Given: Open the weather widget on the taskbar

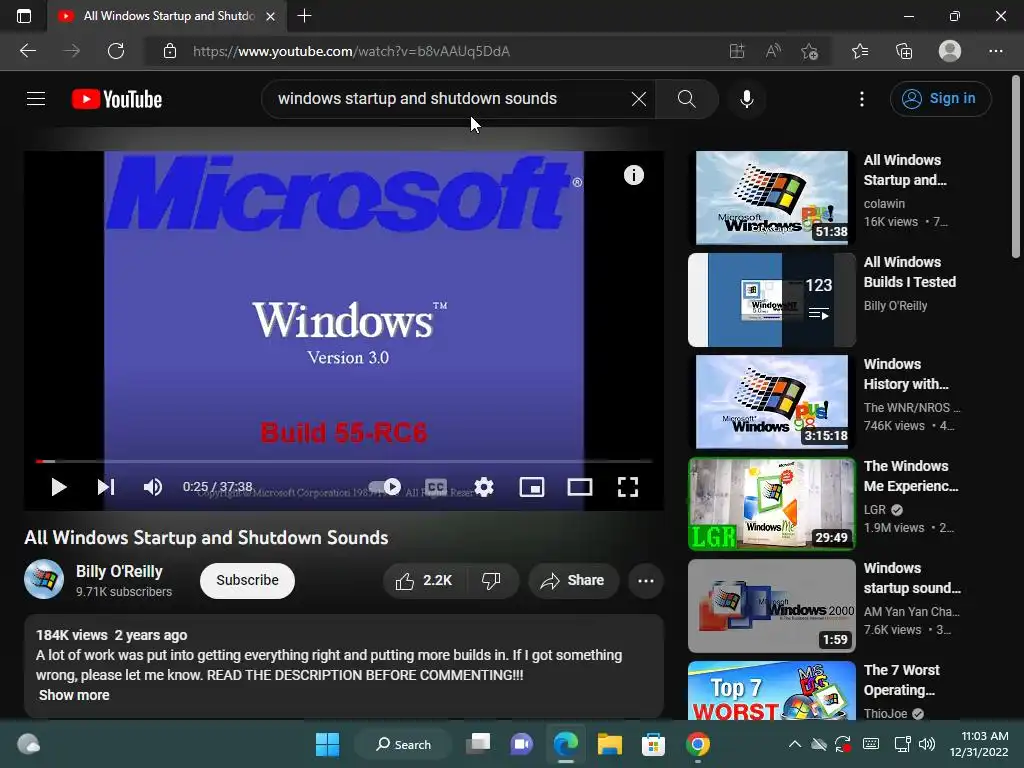Looking at the screenshot, I should 28,744.
